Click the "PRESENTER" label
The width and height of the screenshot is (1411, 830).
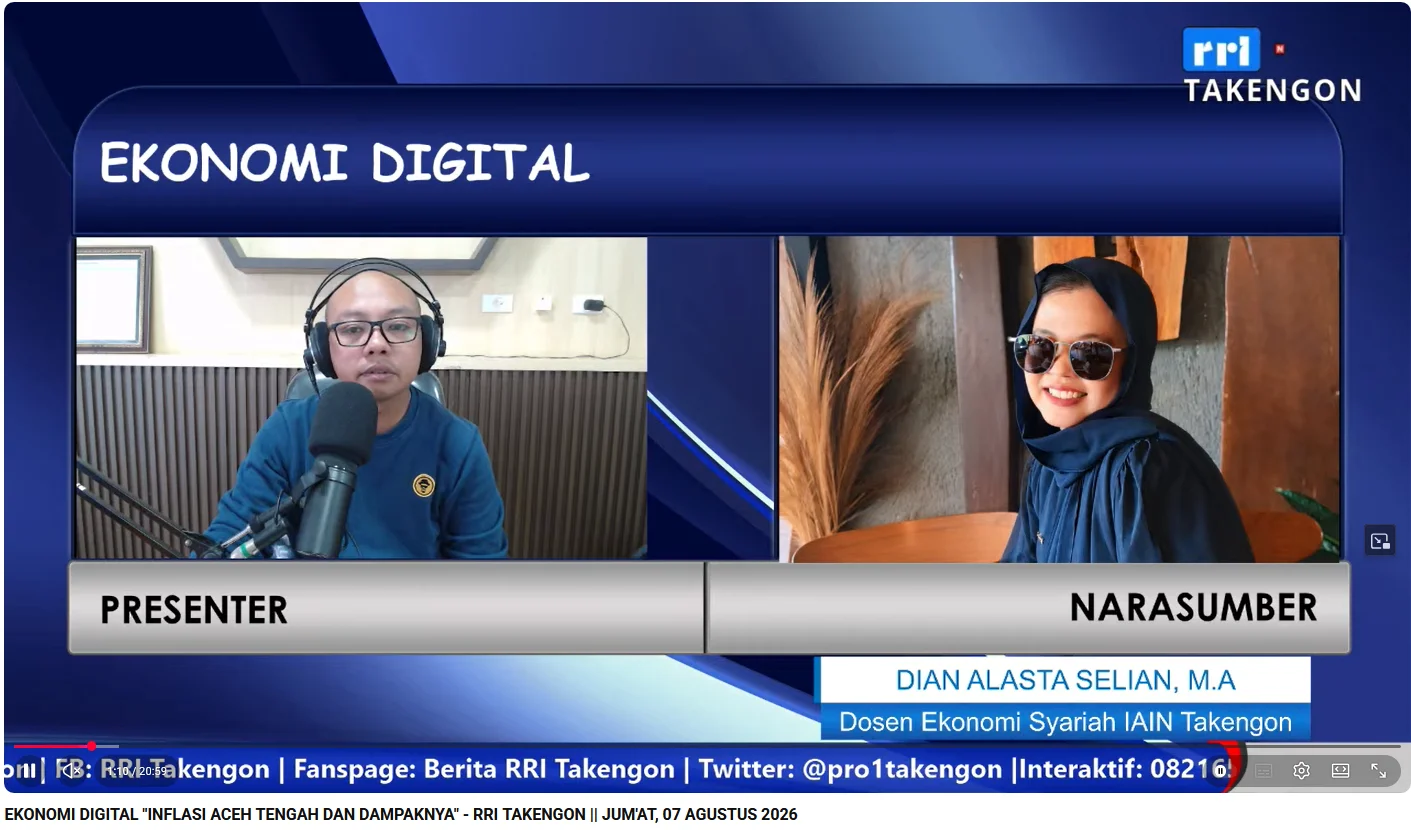click(x=194, y=609)
